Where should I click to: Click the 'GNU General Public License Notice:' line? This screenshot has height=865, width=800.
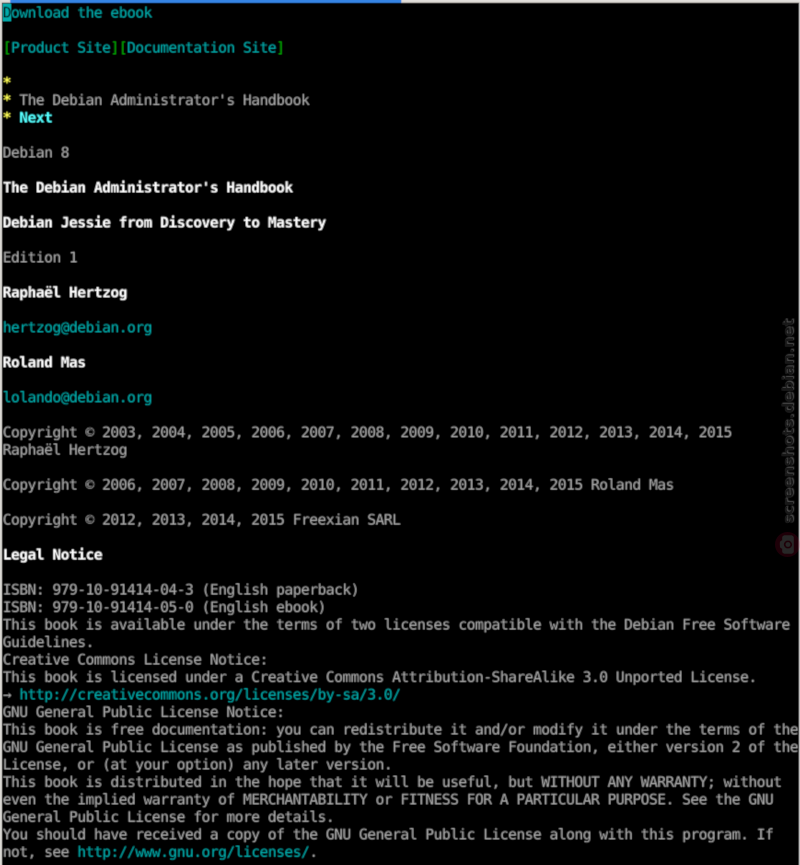coord(143,712)
